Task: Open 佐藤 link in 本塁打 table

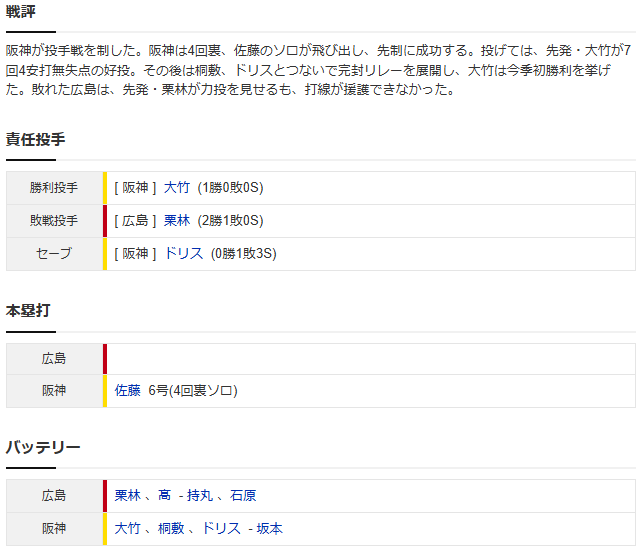Action: point(127,391)
